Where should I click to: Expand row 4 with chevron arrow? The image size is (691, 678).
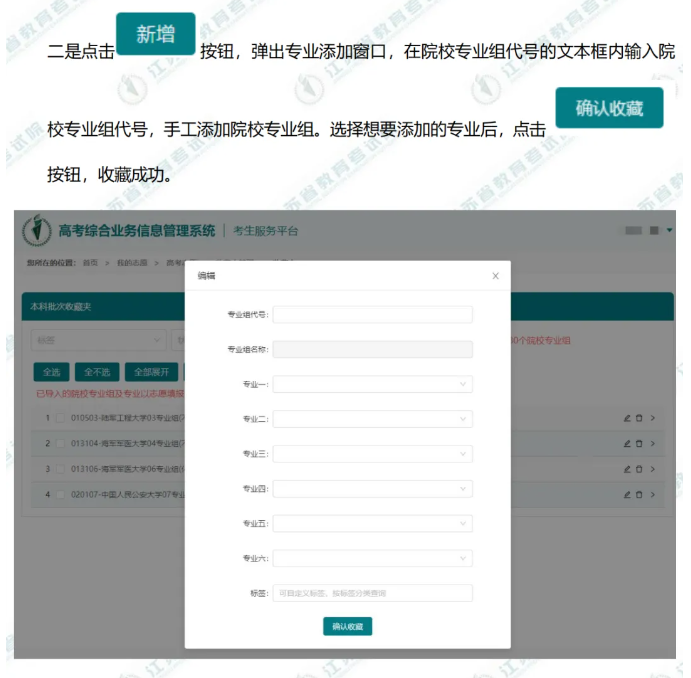(653, 495)
